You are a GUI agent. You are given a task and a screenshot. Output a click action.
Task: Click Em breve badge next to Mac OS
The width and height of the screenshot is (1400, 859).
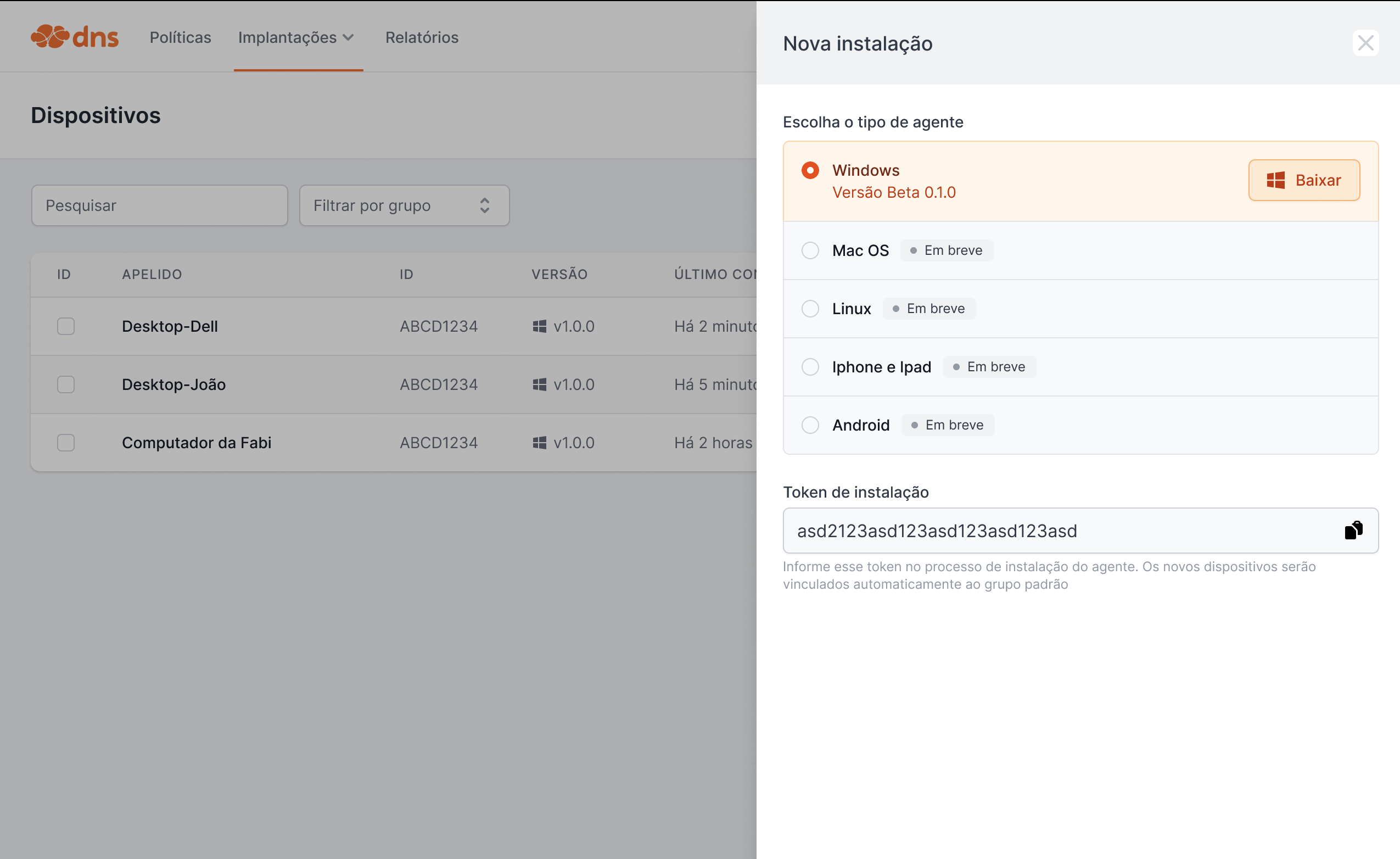pyautogui.click(x=947, y=250)
